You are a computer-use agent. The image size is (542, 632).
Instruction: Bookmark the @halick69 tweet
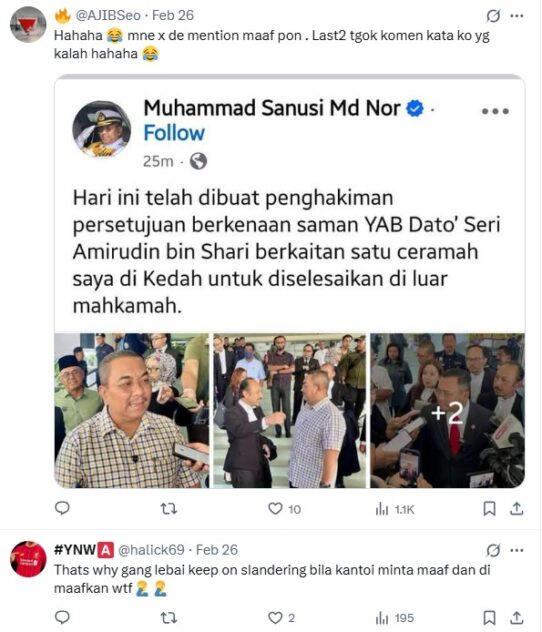[489, 617]
